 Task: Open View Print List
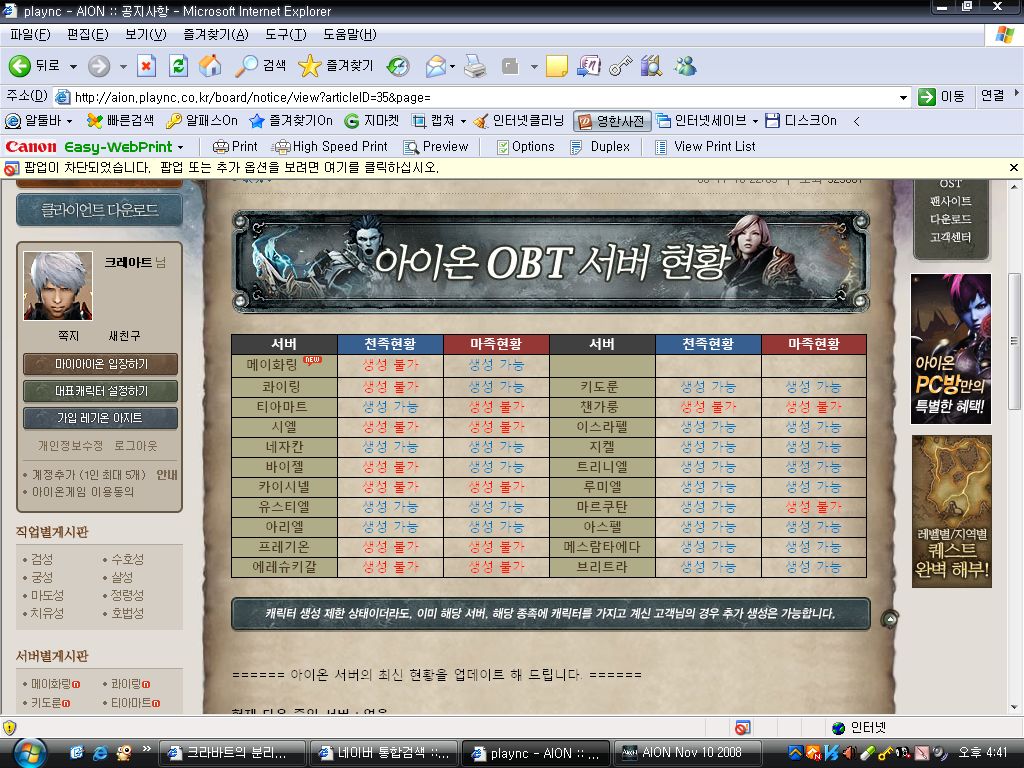click(x=705, y=146)
